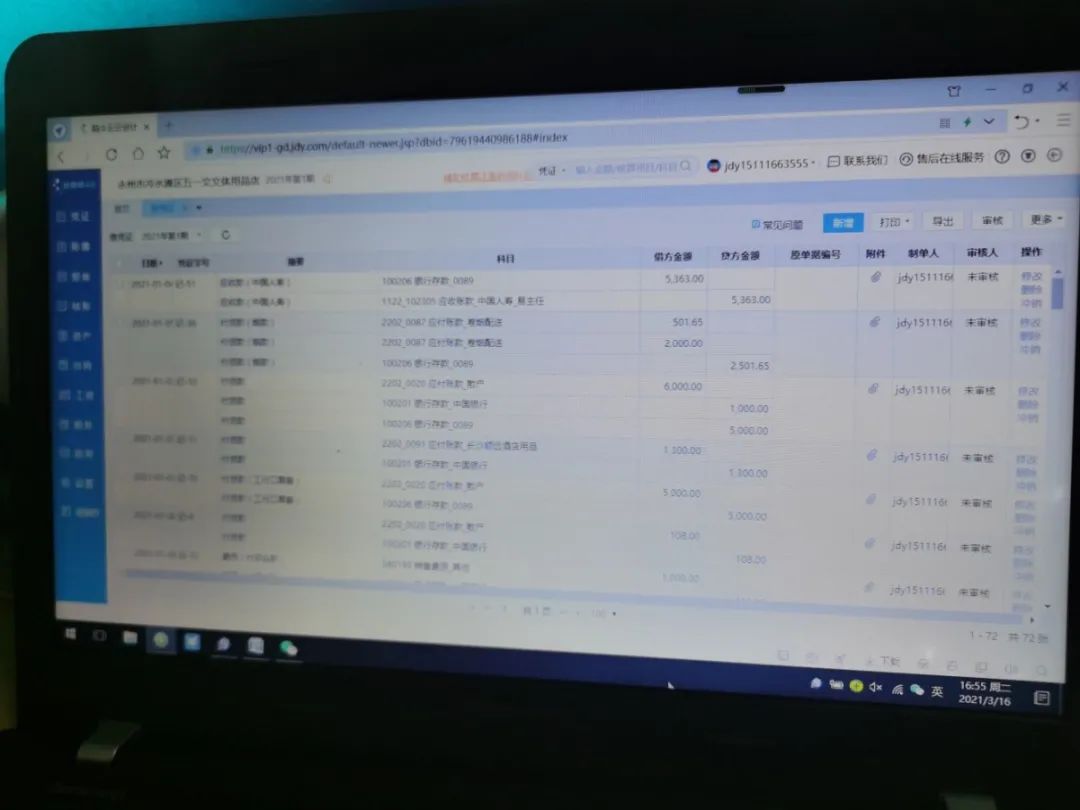Screen dimensions: 1080x810
Task: Click the 原单据编号 column header
Action: pyautogui.click(x=816, y=255)
